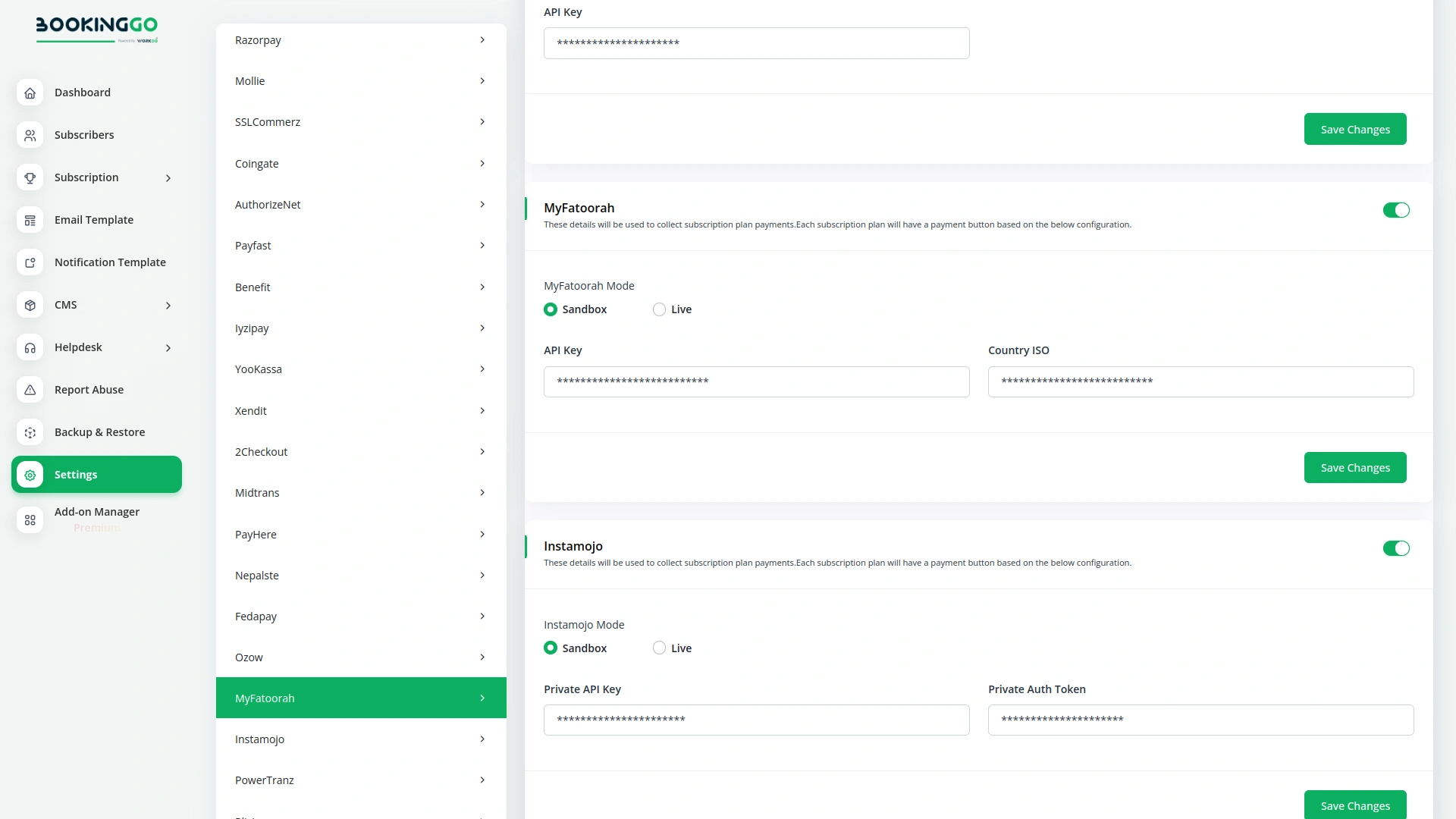Image resolution: width=1456 pixels, height=819 pixels.
Task: Click the Subscribers people icon
Action: [x=30, y=135]
